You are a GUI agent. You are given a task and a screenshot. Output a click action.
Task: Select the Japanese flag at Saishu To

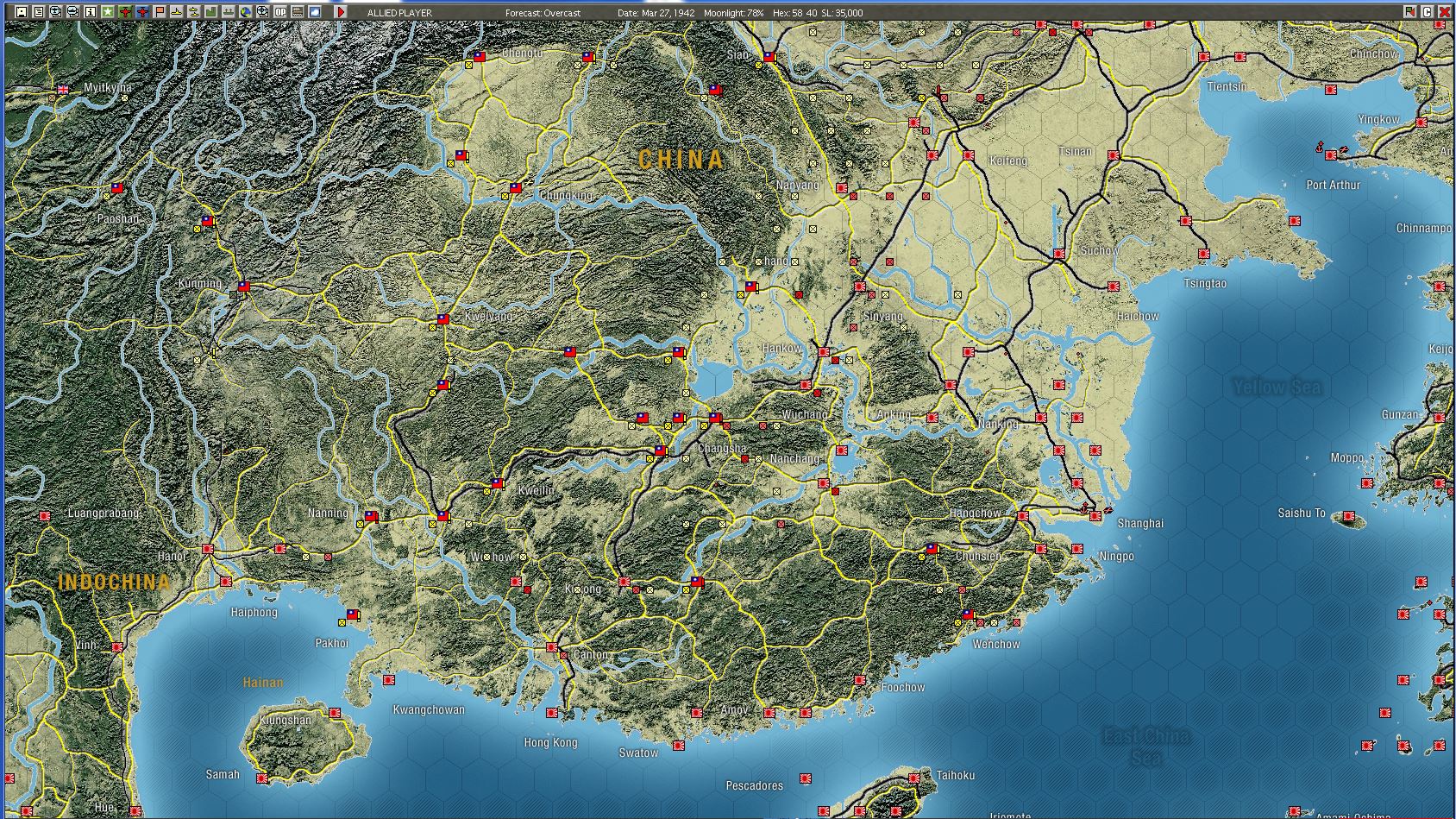(x=1349, y=516)
